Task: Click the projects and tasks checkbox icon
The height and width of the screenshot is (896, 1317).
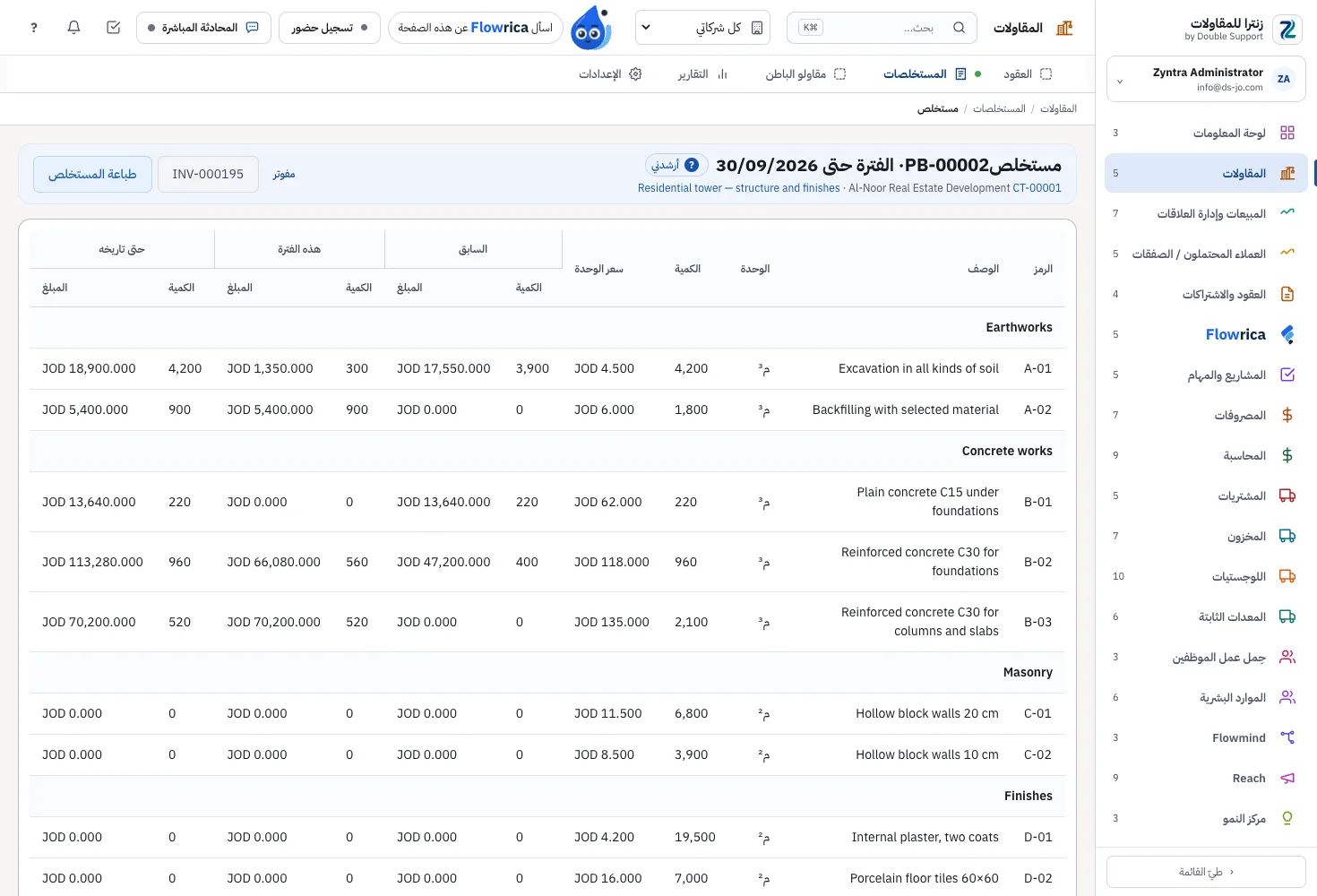Action: pos(1287,375)
